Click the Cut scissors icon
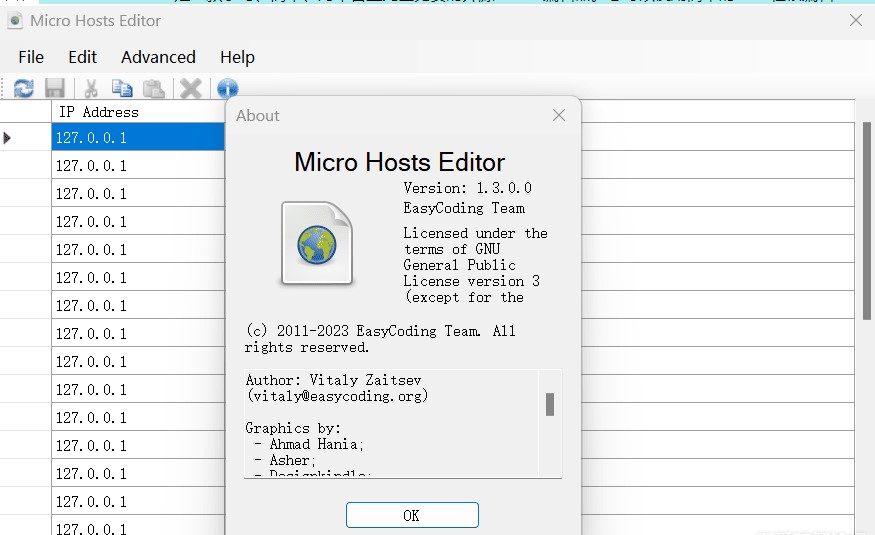This screenshot has width=875, height=535. click(91, 88)
